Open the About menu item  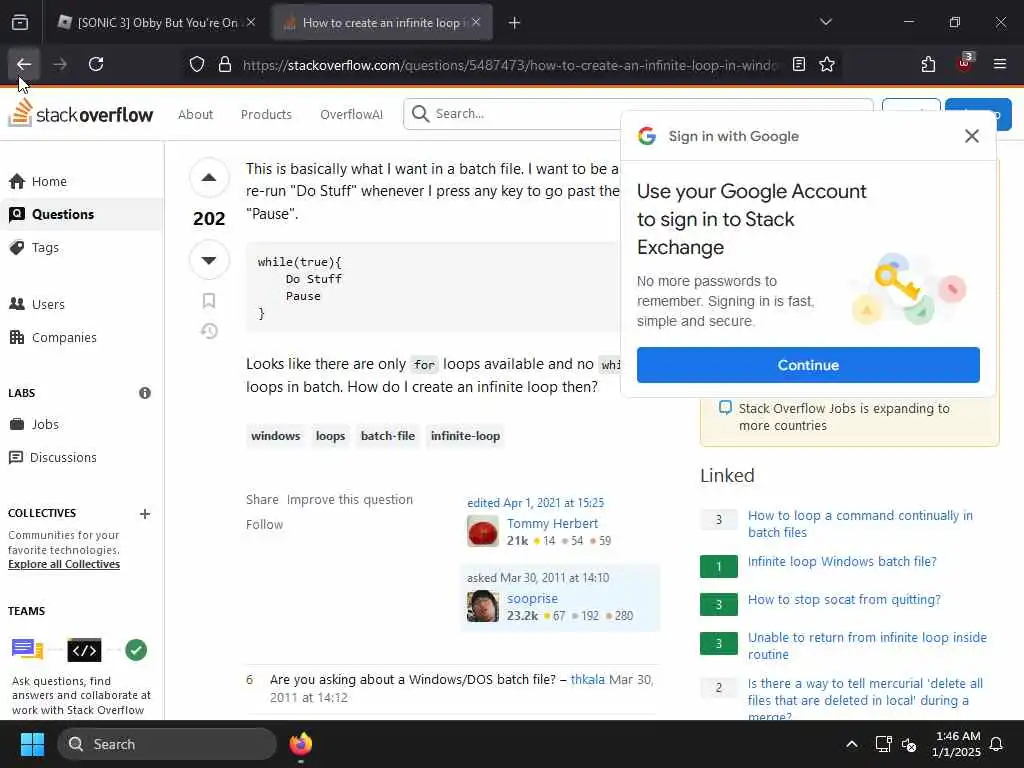tap(195, 114)
